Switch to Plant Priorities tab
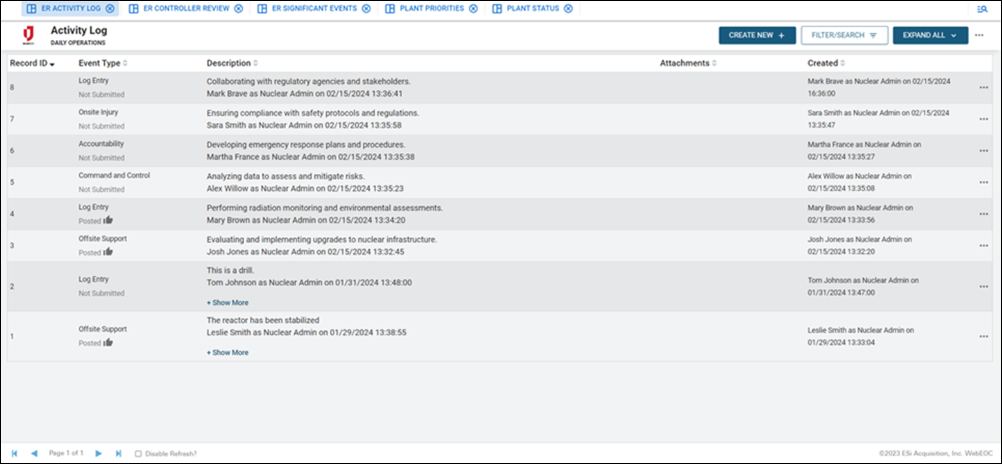The width and height of the screenshot is (1002, 464). click(432, 8)
